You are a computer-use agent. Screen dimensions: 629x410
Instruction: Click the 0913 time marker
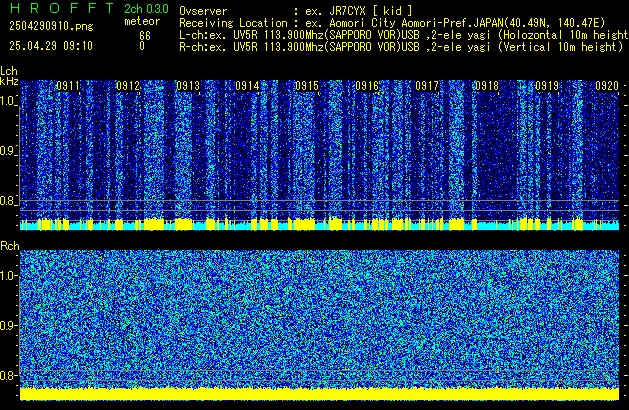click(x=188, y=86)
